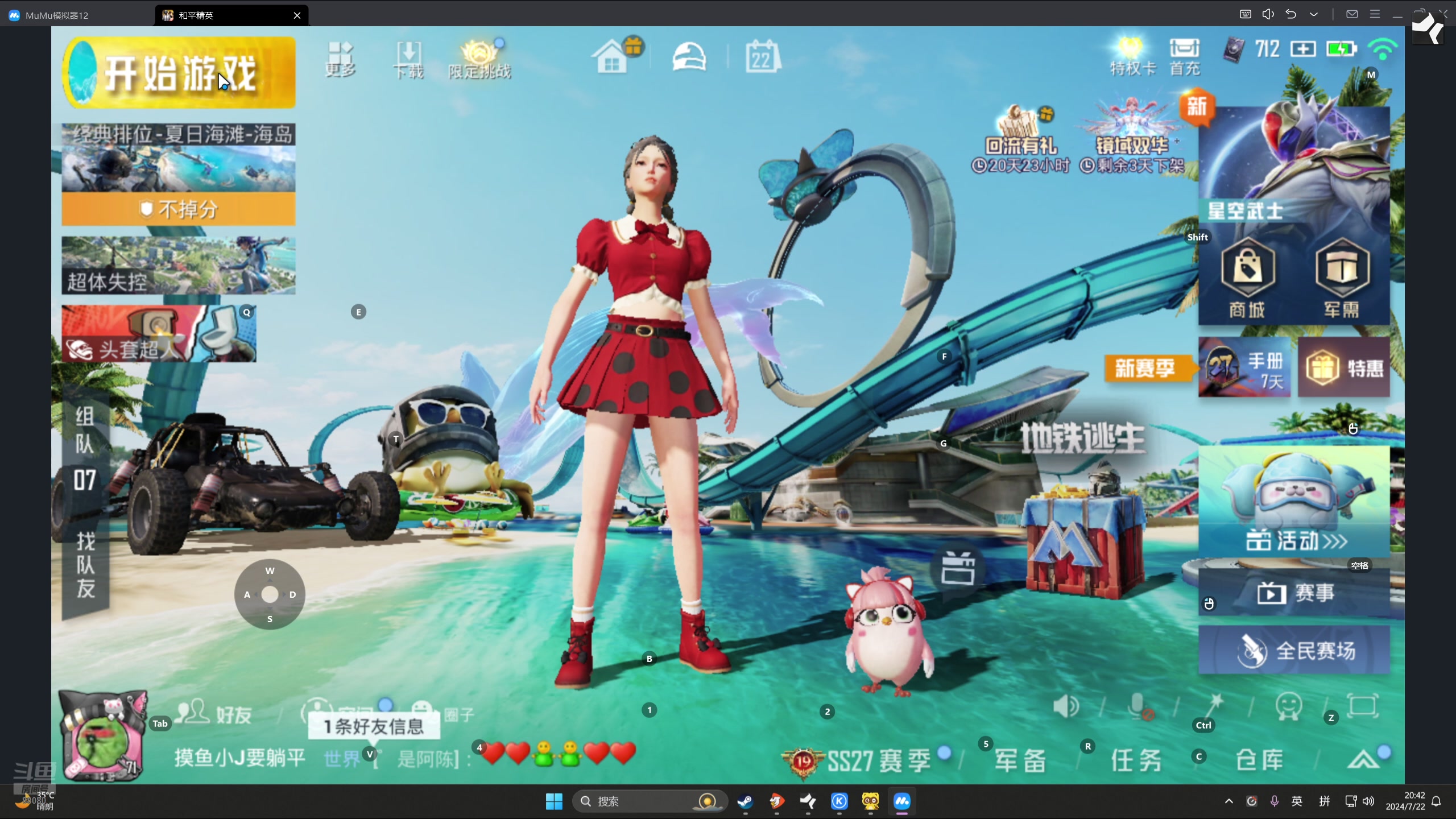This screenshot has width=1456, height=819.
Task: Open the 特惠 special offers
Action: point(1345,368)
